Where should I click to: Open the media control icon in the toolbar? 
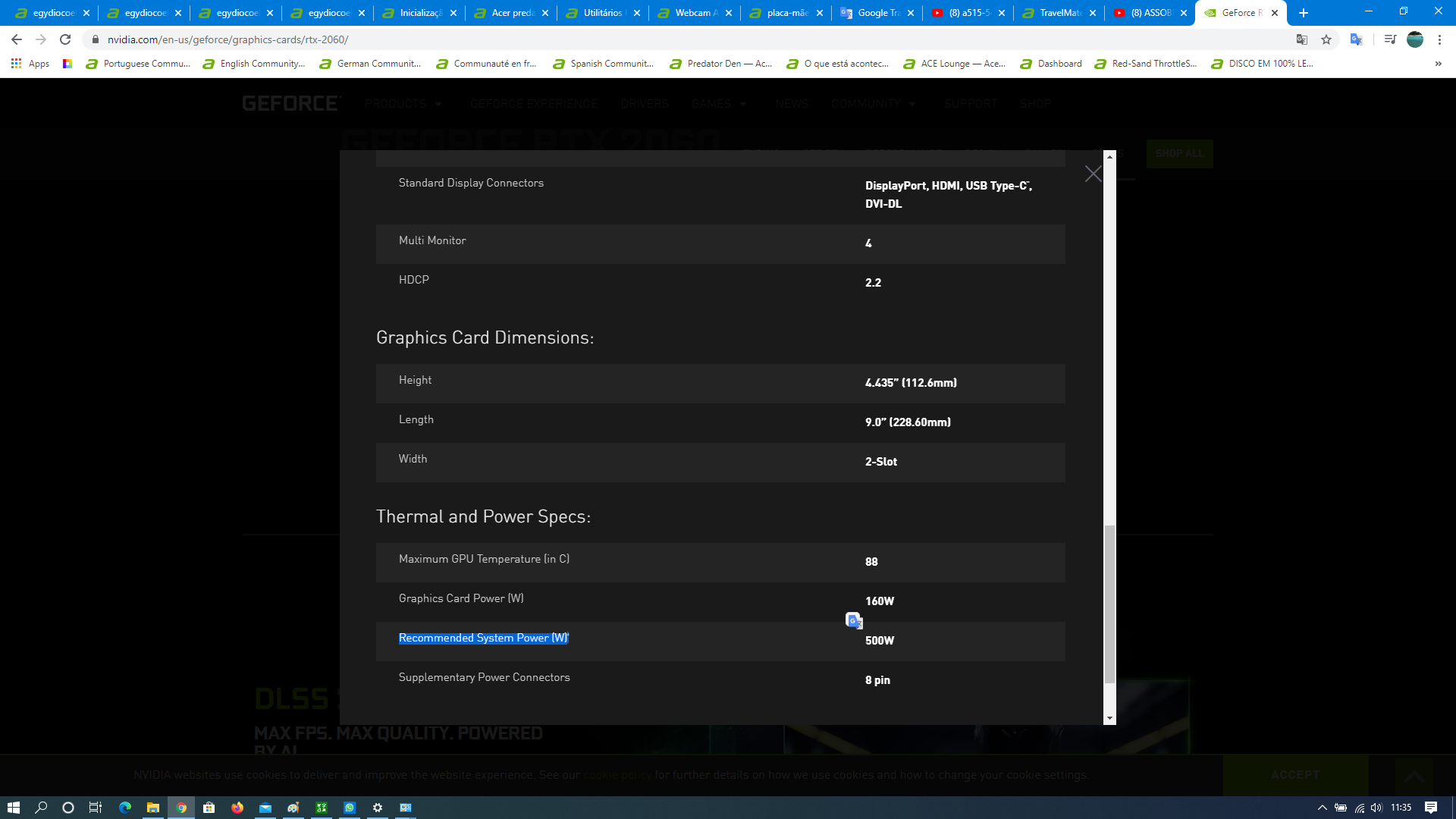tap(1390, 39)
